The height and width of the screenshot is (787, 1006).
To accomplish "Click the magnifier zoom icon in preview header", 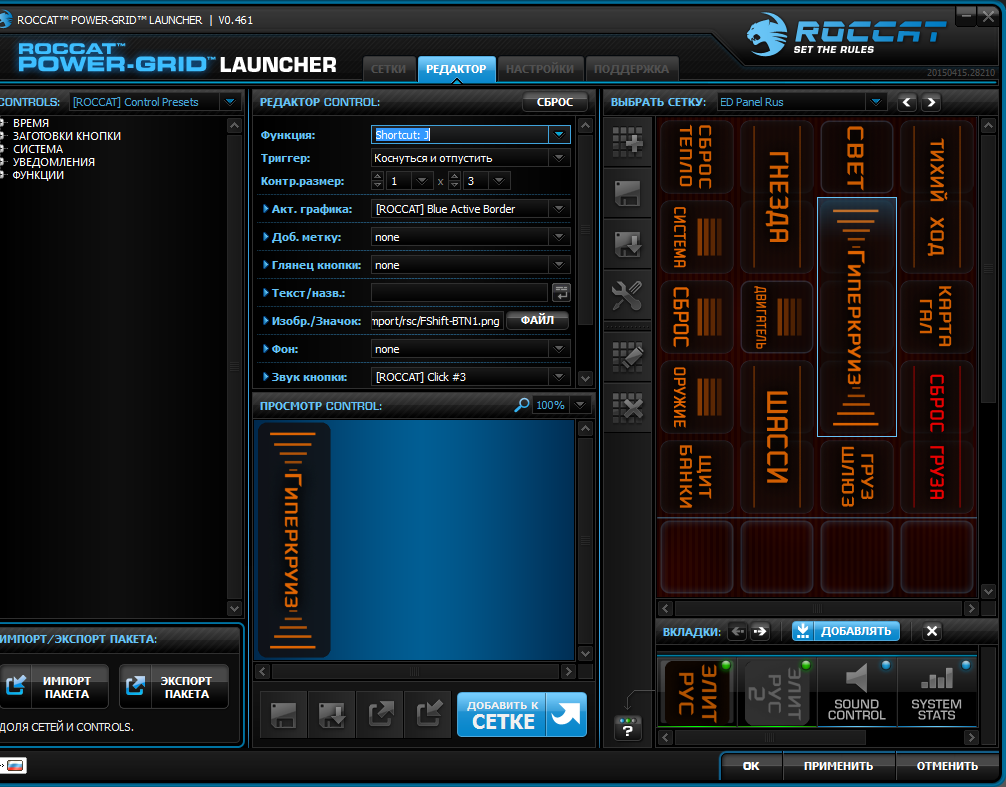I will point(522,405).
